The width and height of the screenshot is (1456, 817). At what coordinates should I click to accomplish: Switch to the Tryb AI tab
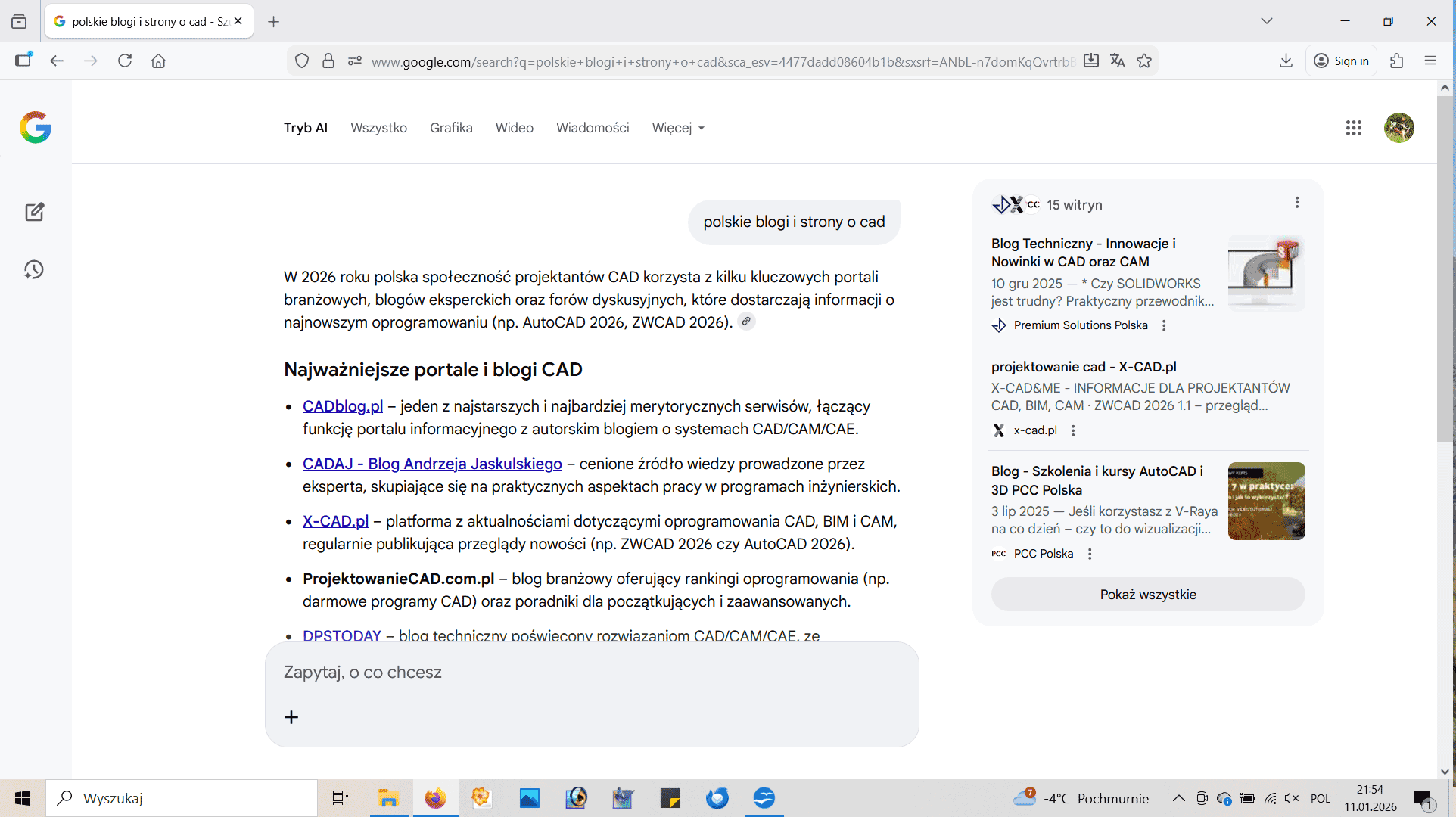(306, 128)
